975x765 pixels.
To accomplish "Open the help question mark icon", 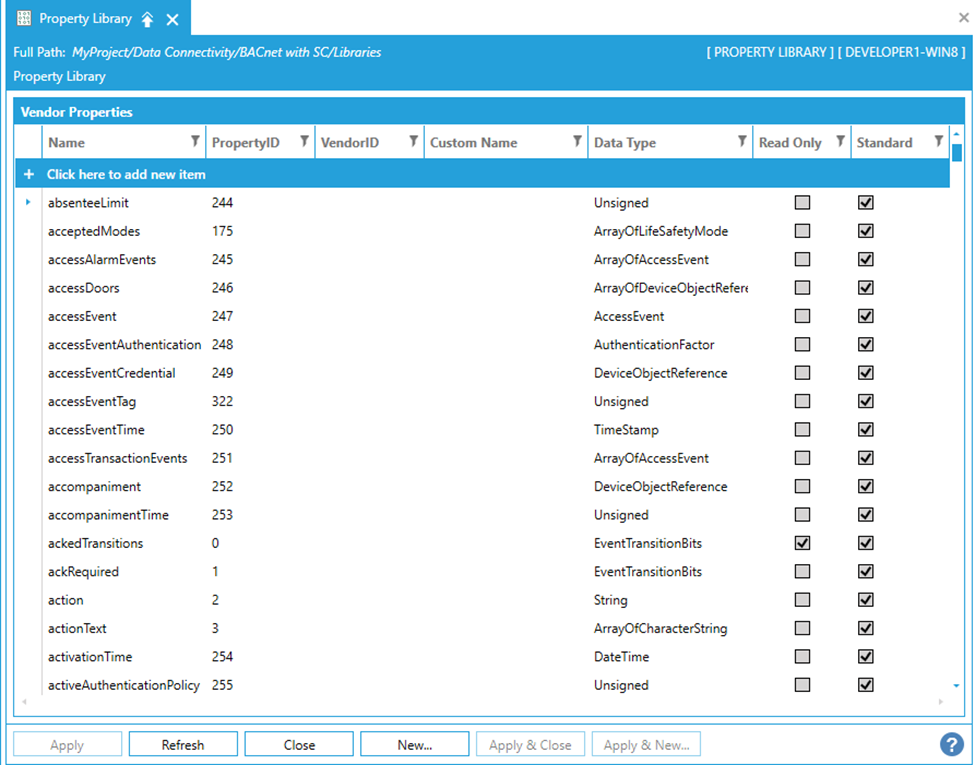I will point(951,745).
